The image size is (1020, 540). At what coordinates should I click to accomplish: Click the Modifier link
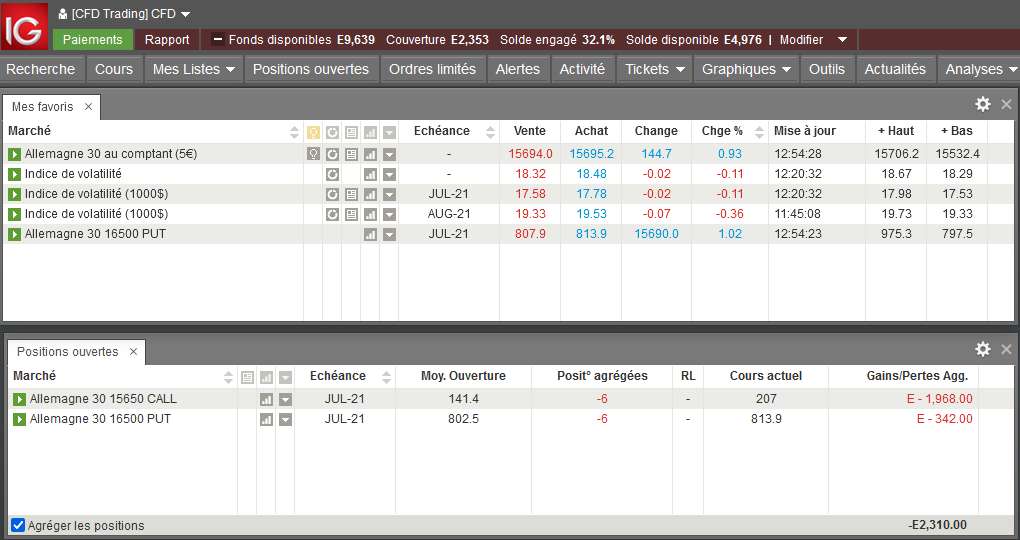[801, 40]
